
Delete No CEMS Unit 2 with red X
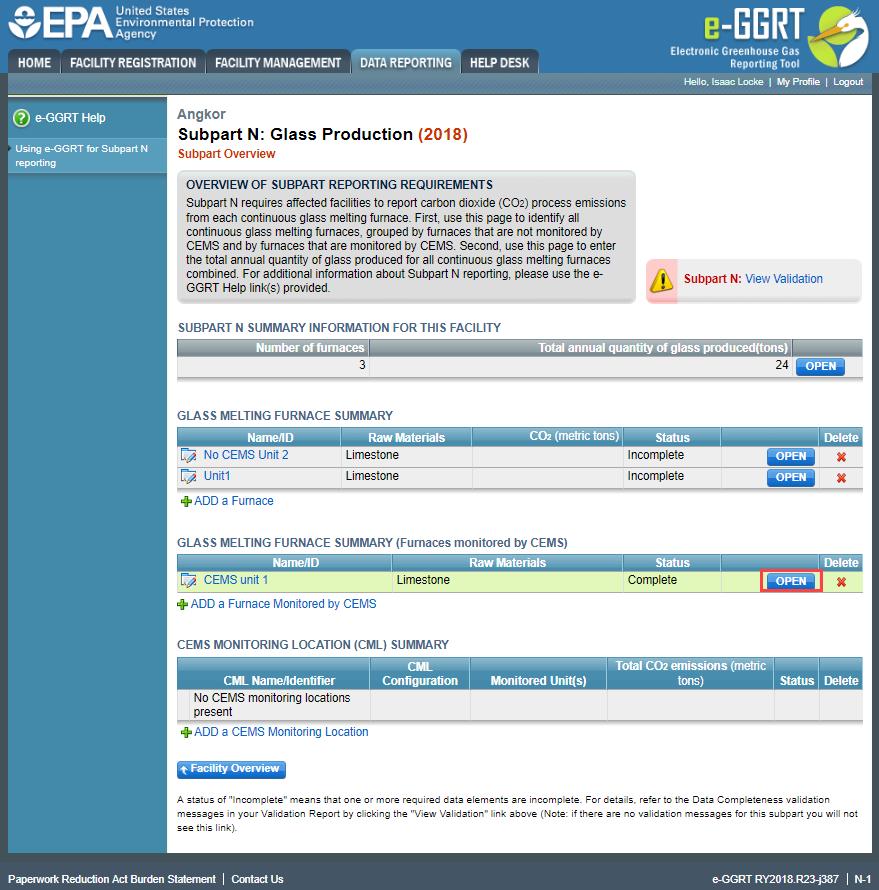point(841,457)
